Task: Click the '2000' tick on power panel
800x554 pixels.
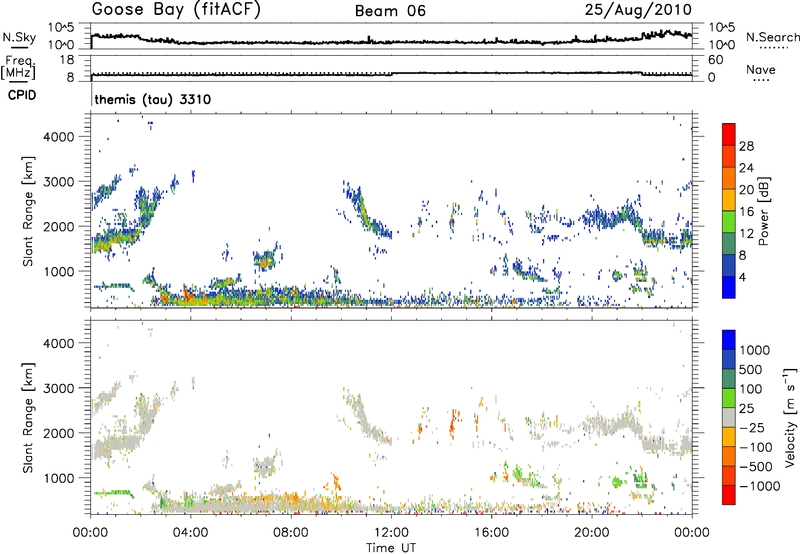Action: pyautogui.click(x=59, y=226)
